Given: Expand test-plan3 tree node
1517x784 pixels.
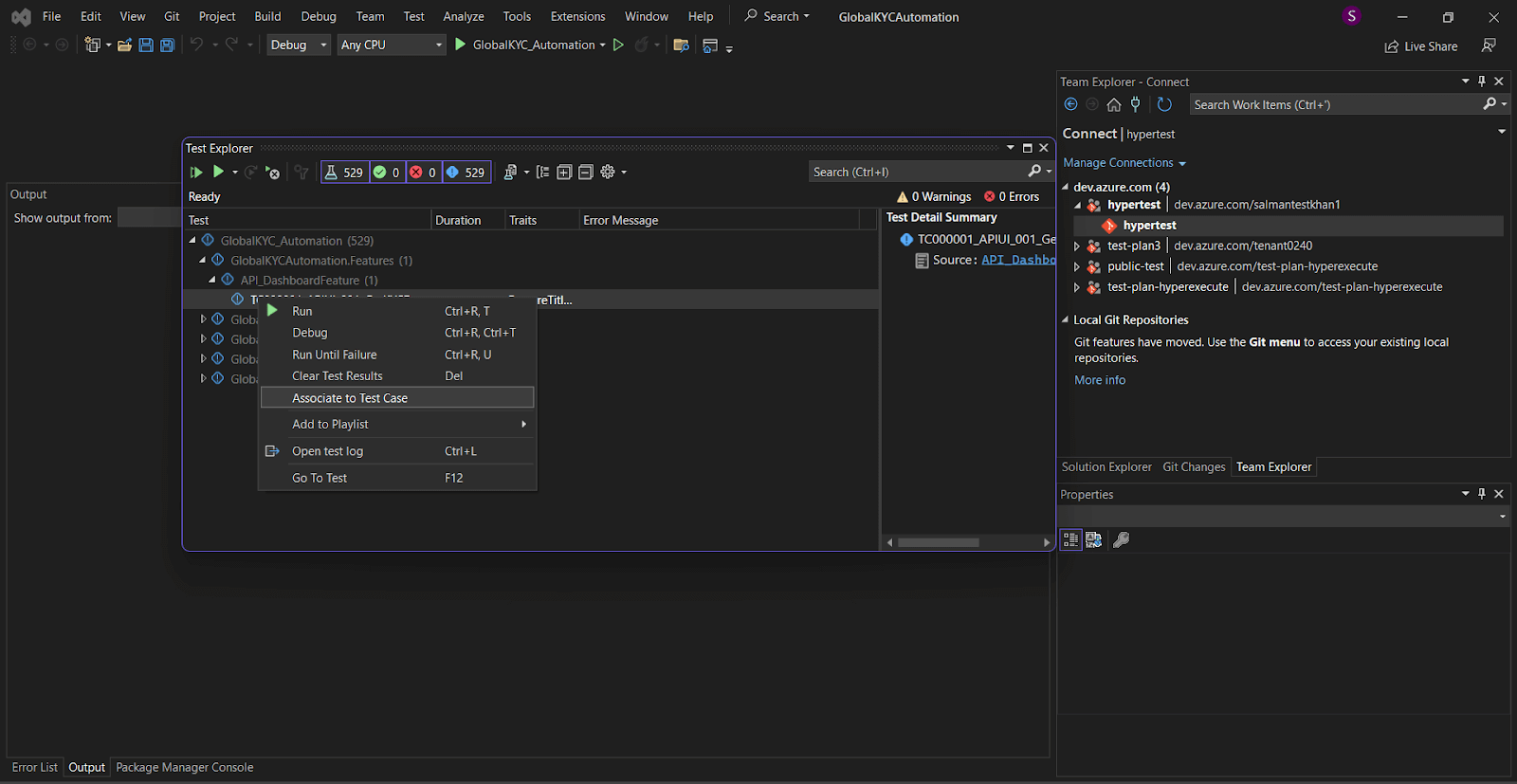Looking at the screenshot, I should 1077,246.
